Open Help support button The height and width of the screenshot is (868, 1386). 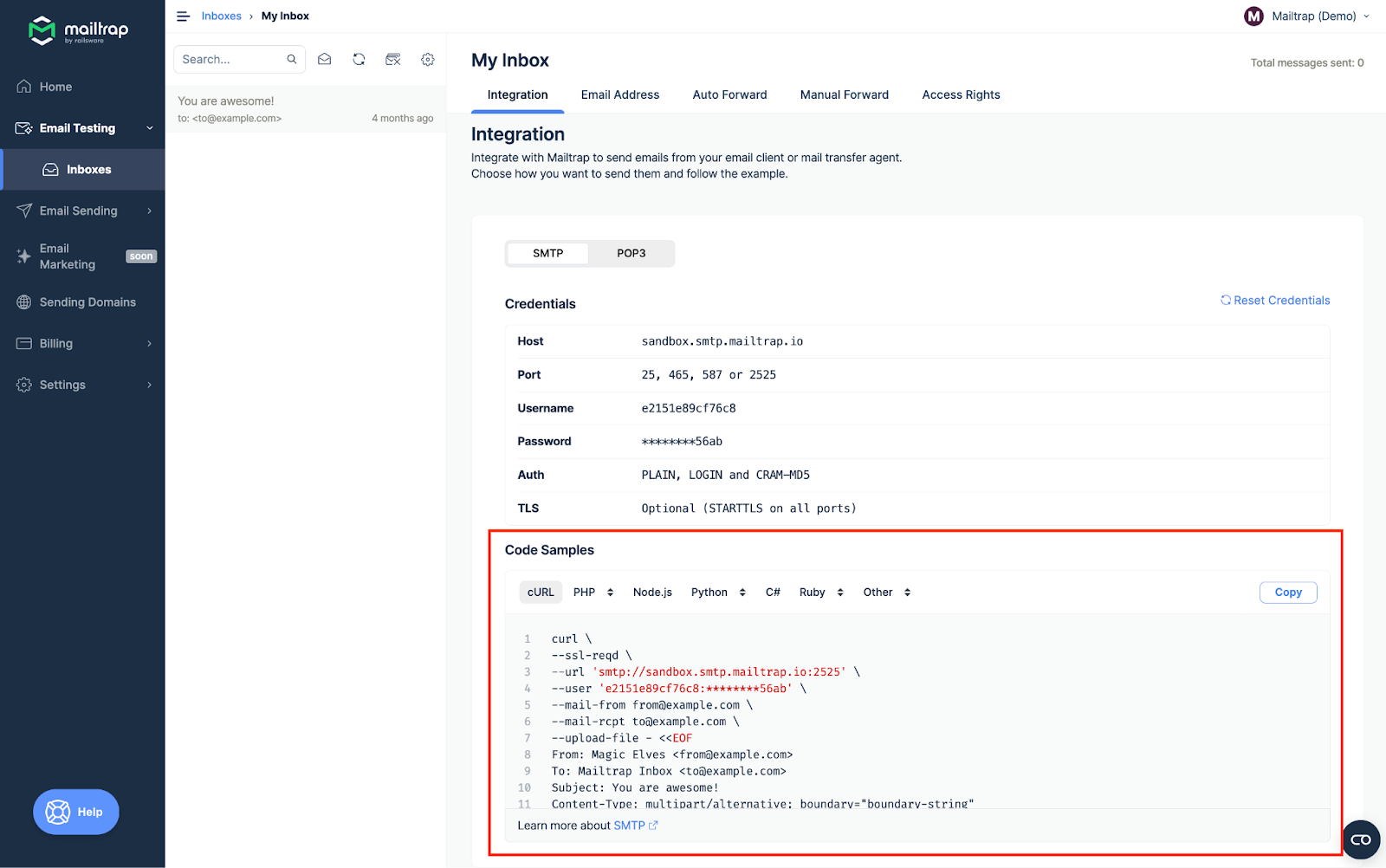click(x=76, y=812)
